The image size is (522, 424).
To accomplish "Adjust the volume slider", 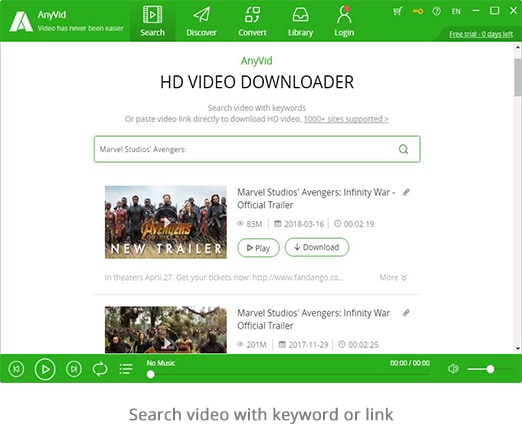I will pyautogui.click(x=489, y=369).
